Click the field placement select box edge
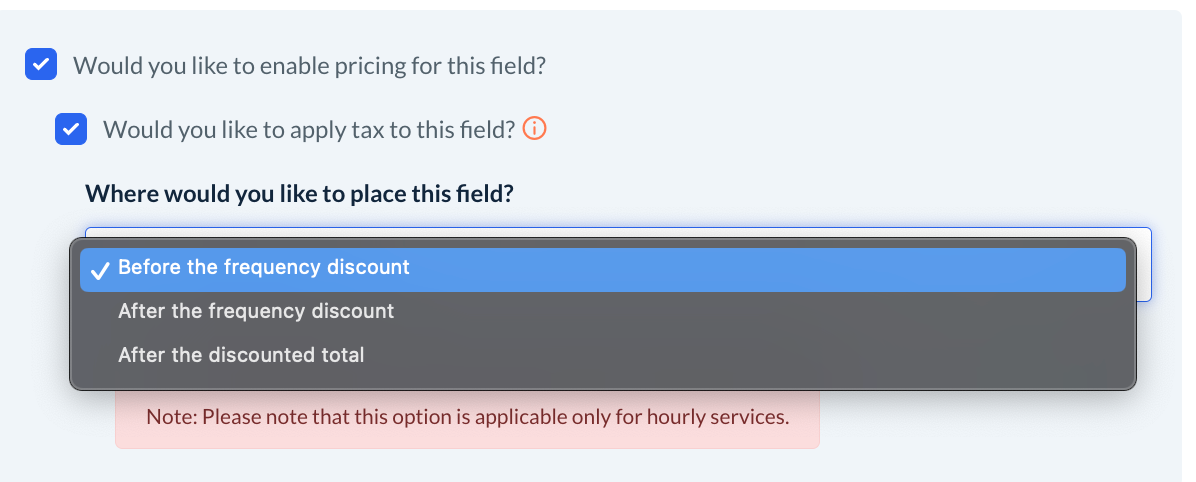This screenshot has height=482, width=1196. coord(1144,265)
